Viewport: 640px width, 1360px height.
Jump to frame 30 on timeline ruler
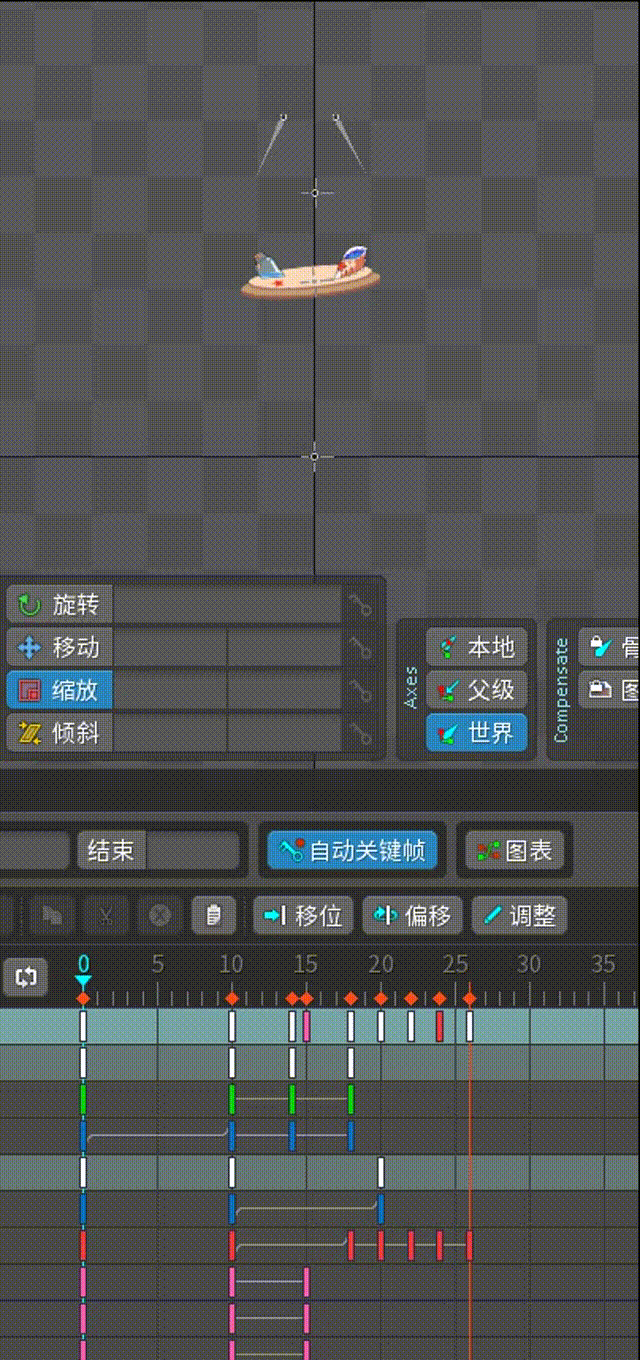click(x=529, y=964)
